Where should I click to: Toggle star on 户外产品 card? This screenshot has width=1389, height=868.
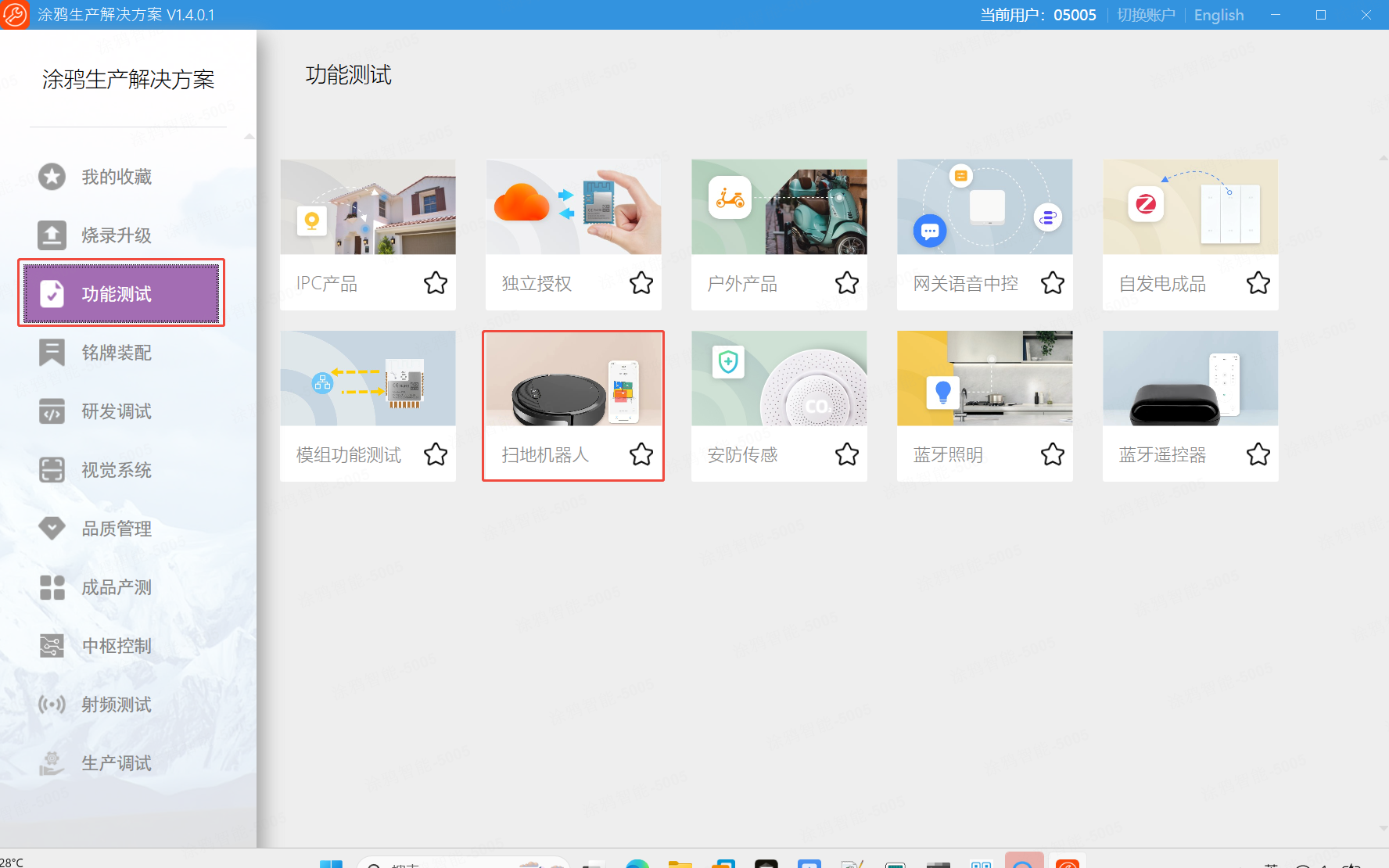point(847,282)
